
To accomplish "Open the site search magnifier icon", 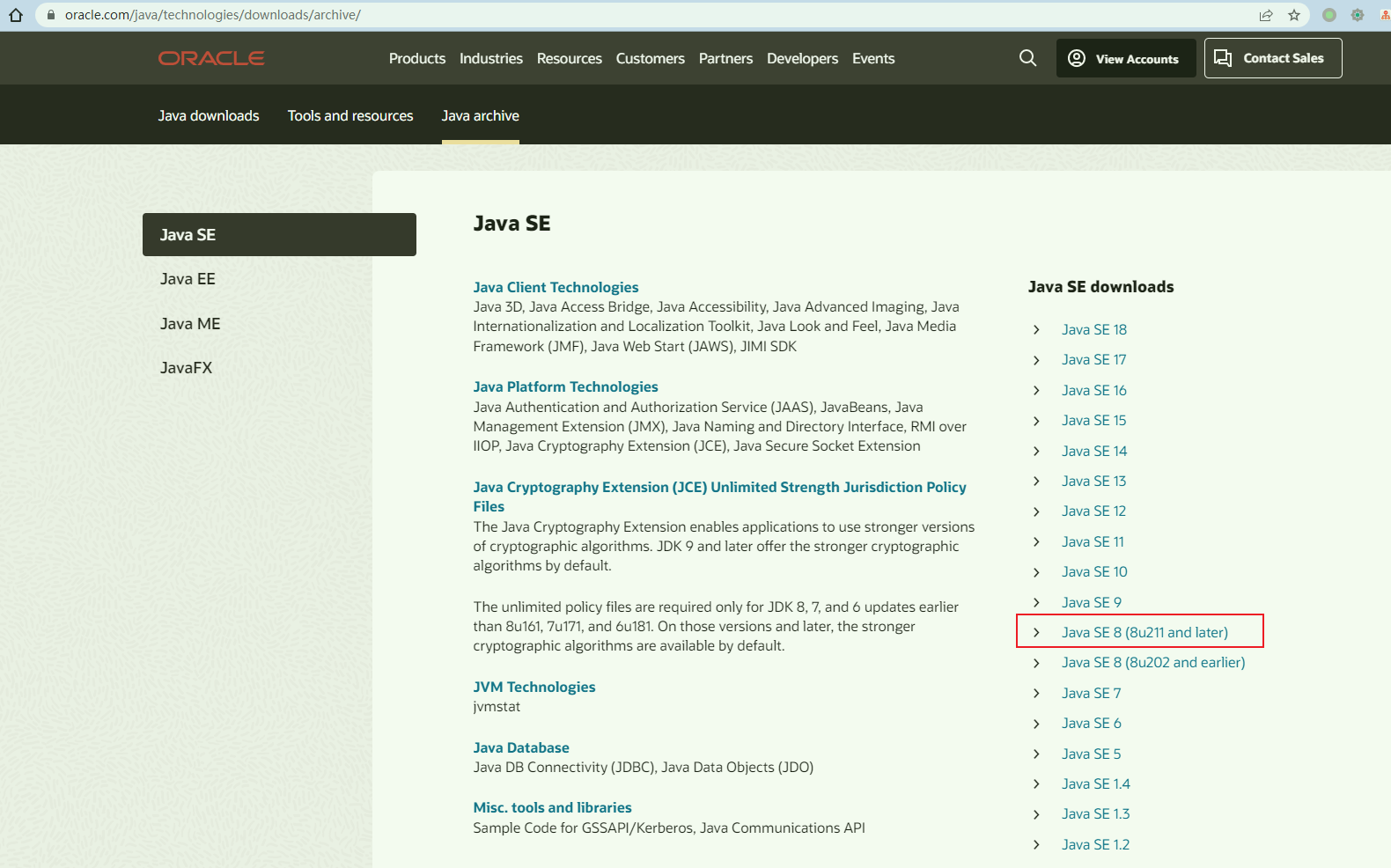I will [1027, 58].
